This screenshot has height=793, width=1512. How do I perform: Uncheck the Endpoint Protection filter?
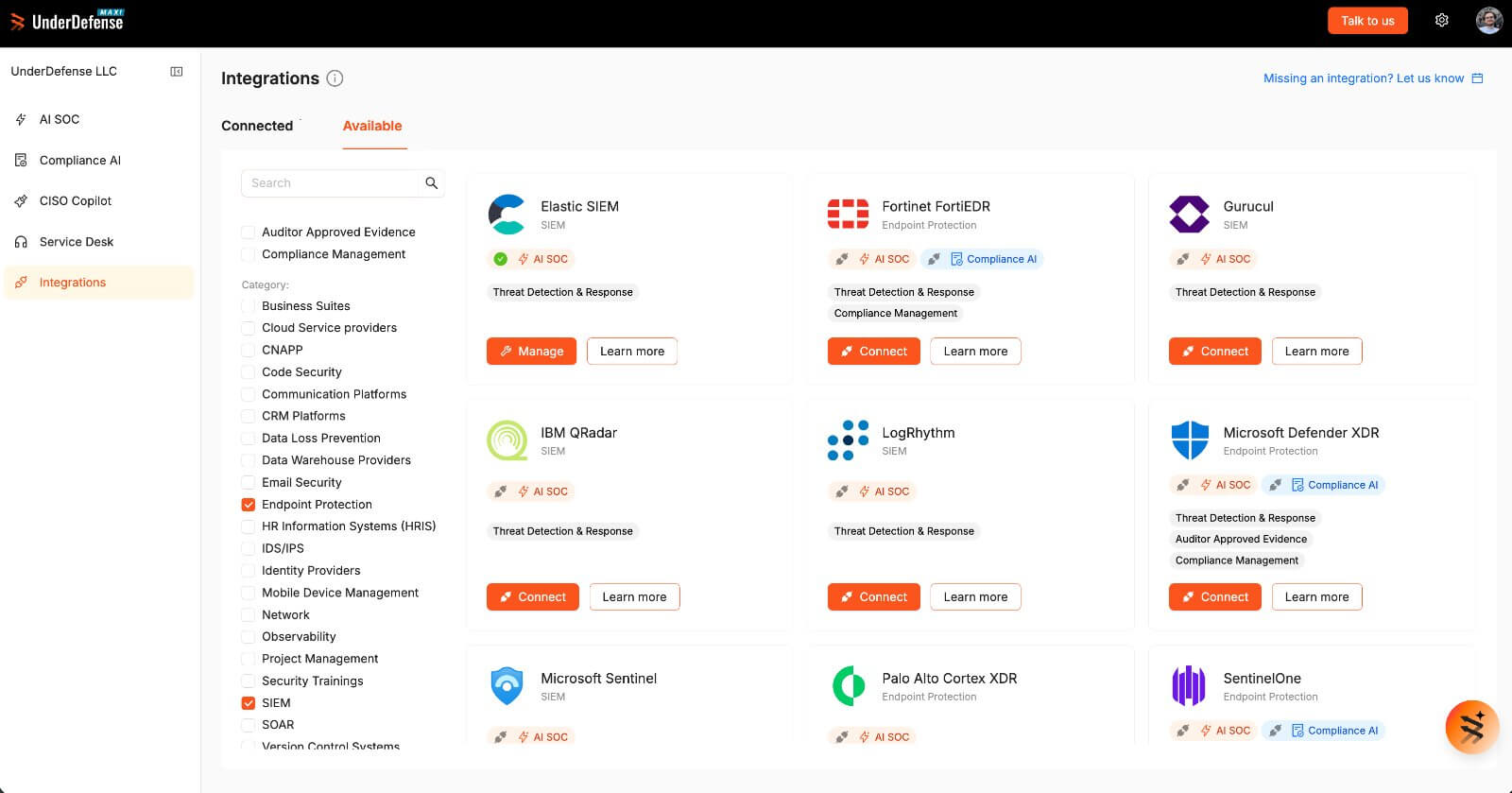(249, 505)
